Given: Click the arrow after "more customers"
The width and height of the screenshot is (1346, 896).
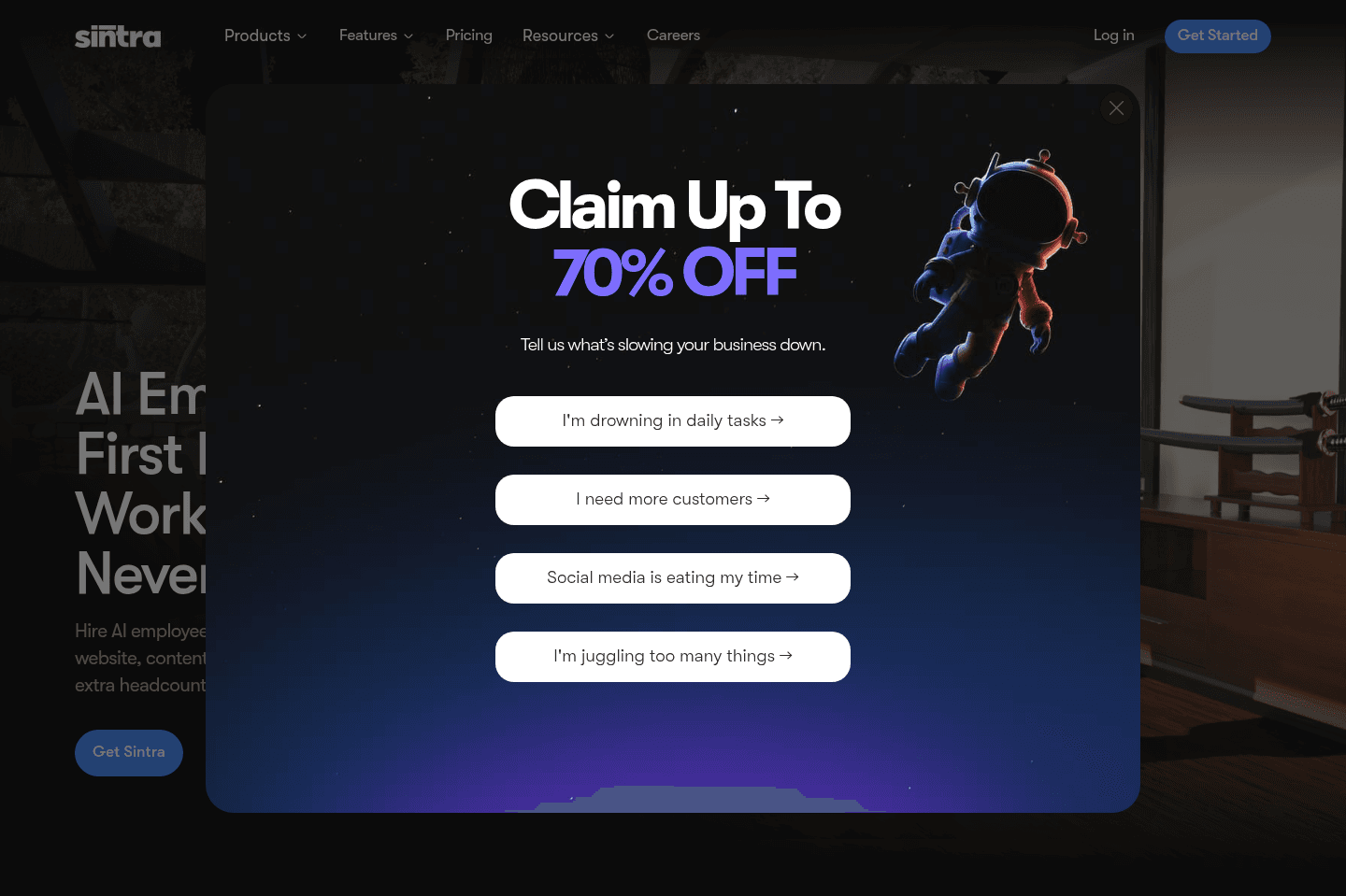Looking at the screenshot, I should (x=763, y=499).
